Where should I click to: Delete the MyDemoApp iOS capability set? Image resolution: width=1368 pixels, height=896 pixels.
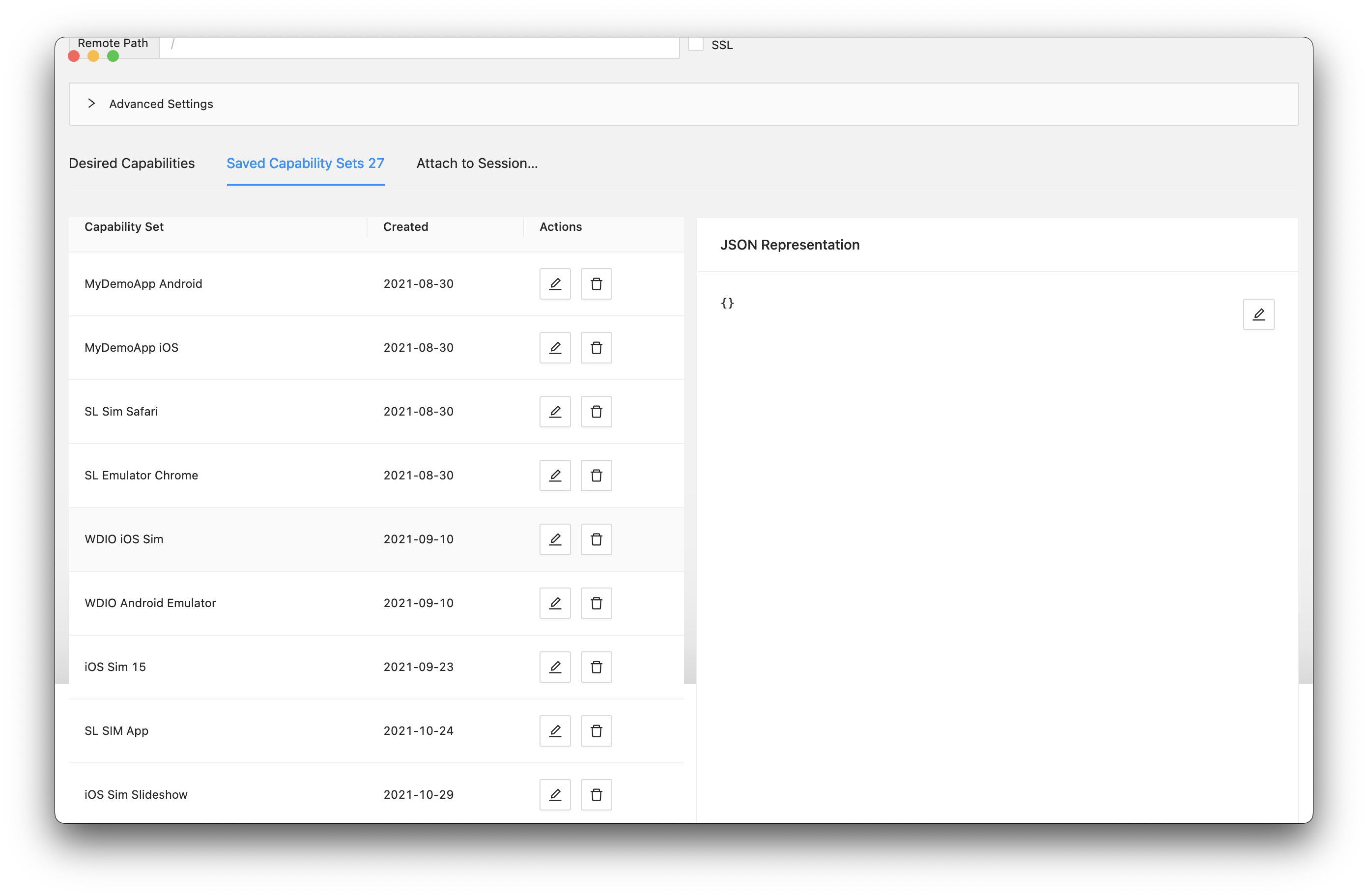coord(596,348)
